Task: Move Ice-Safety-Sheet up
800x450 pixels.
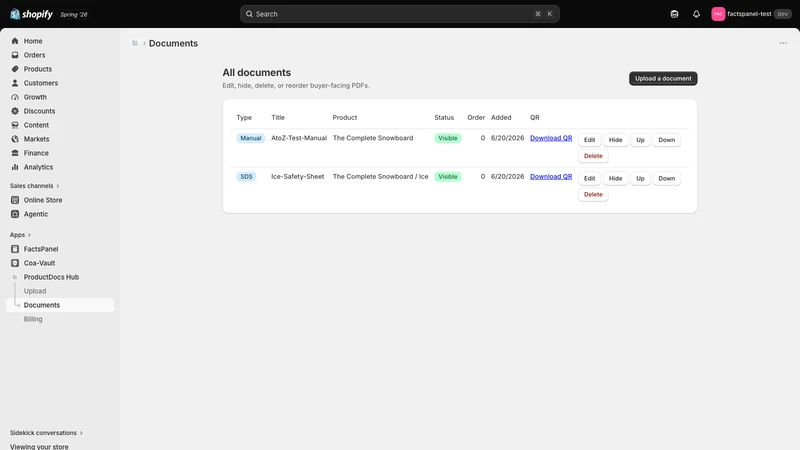Action: [640, 179]
